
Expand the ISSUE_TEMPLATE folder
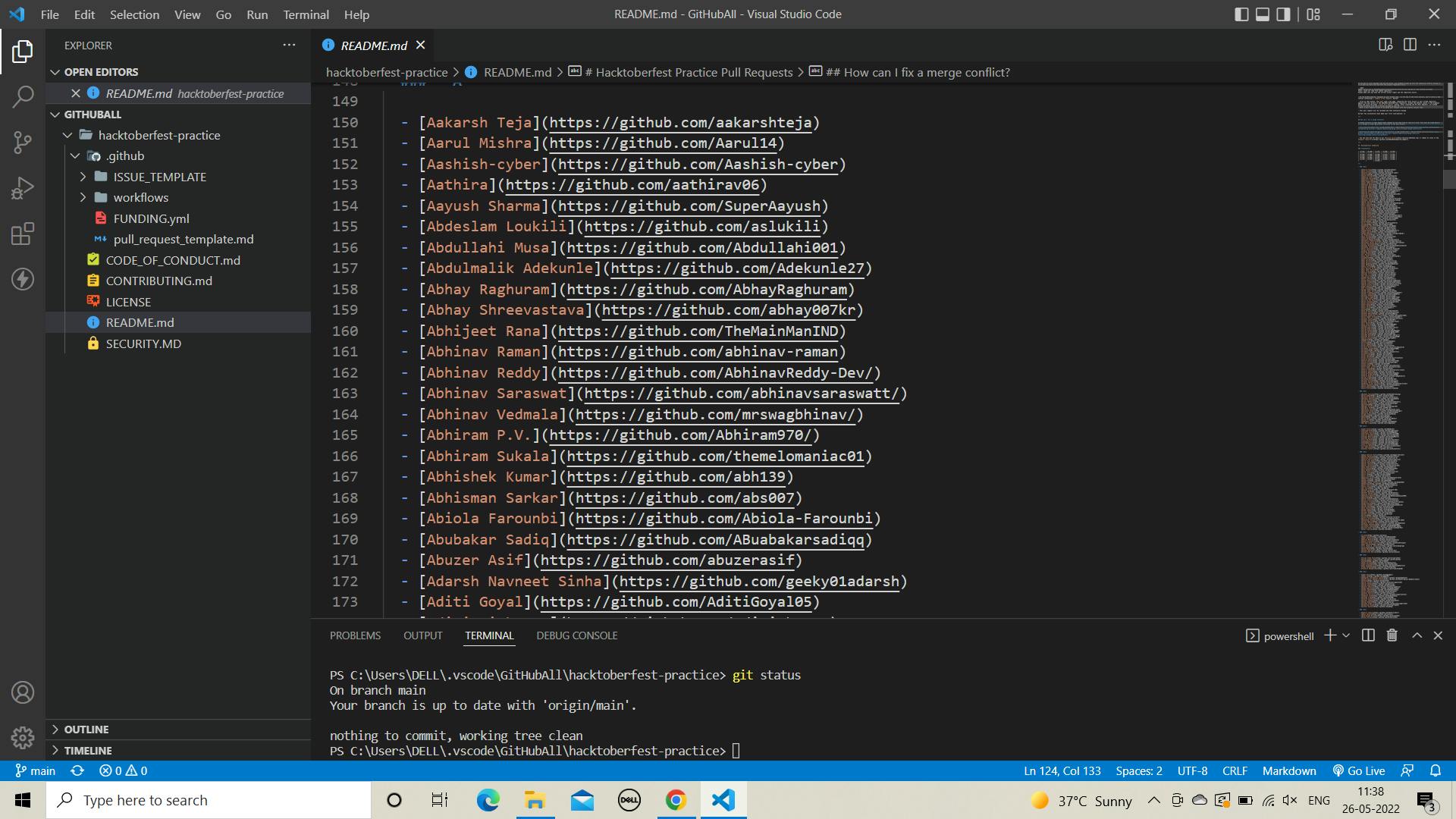178,177
